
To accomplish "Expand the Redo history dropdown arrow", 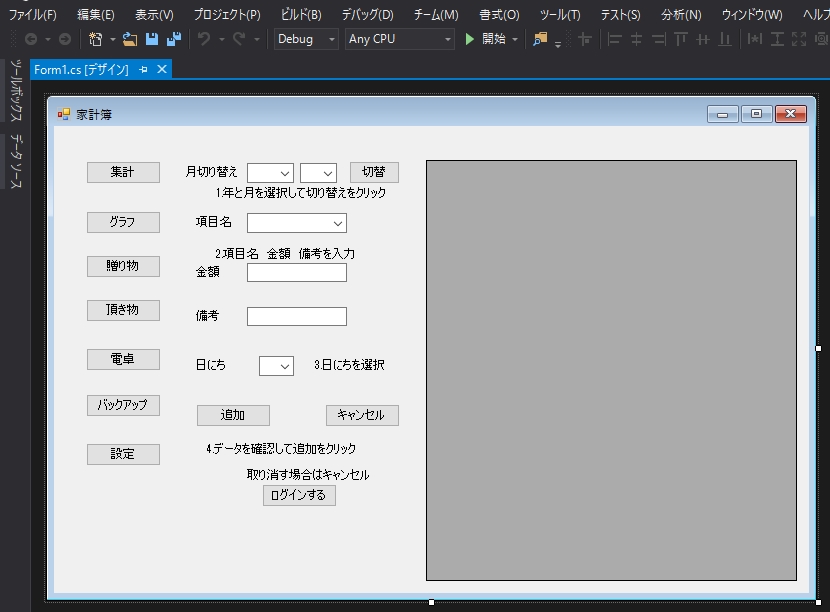I will (x=257, y=40).
